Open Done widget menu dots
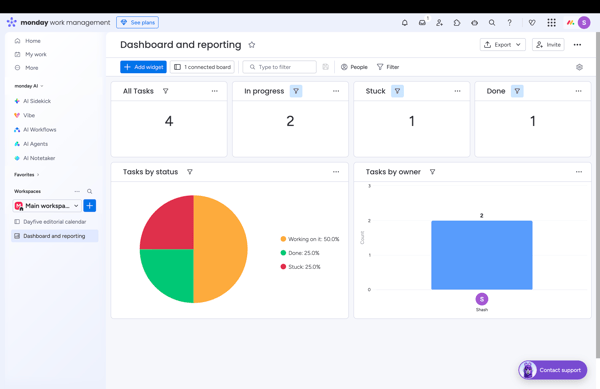Screen dimensions: 600x389 click(x=578, y=91)
